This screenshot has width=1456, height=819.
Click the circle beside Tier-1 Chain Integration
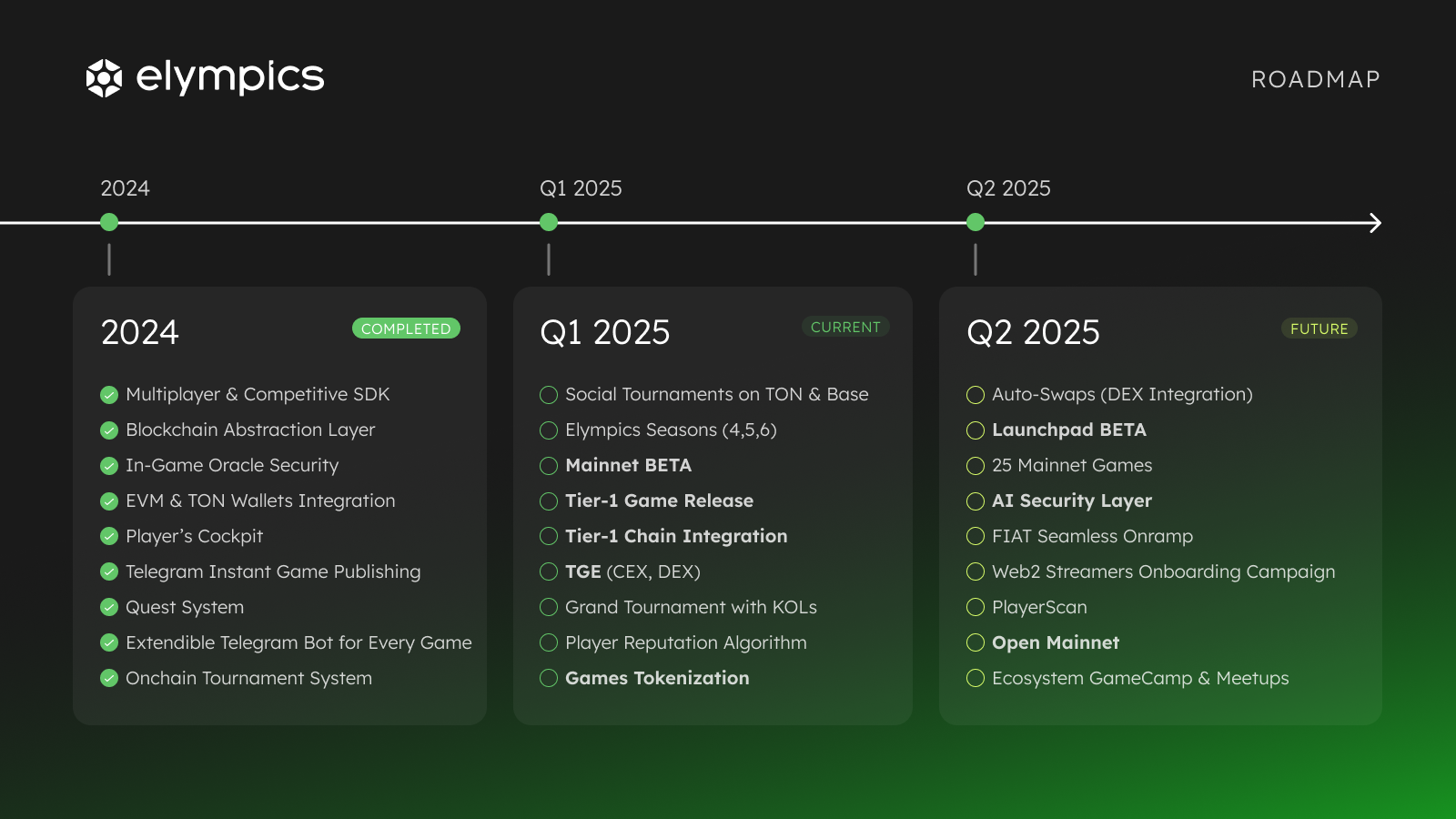(x=549, y=537)
